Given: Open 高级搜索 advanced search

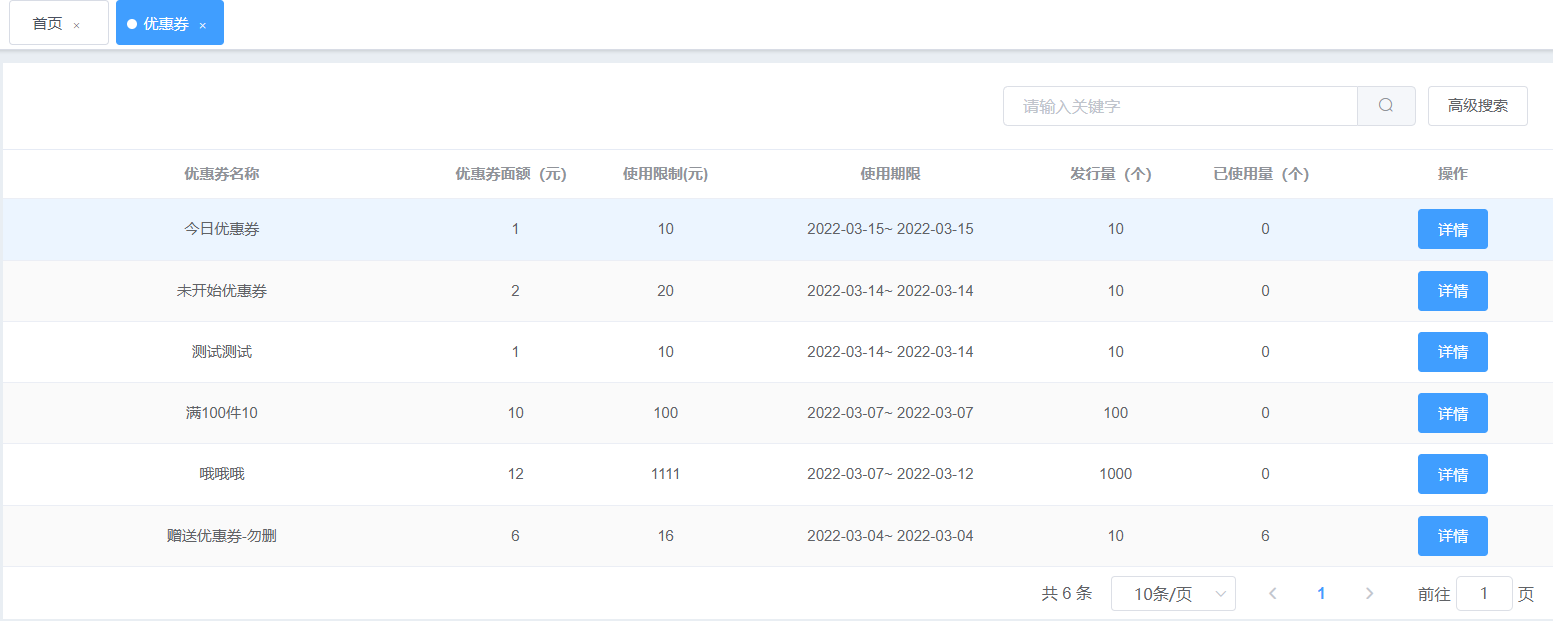Looking at the screenshot, I should [x=1478, y=106].
